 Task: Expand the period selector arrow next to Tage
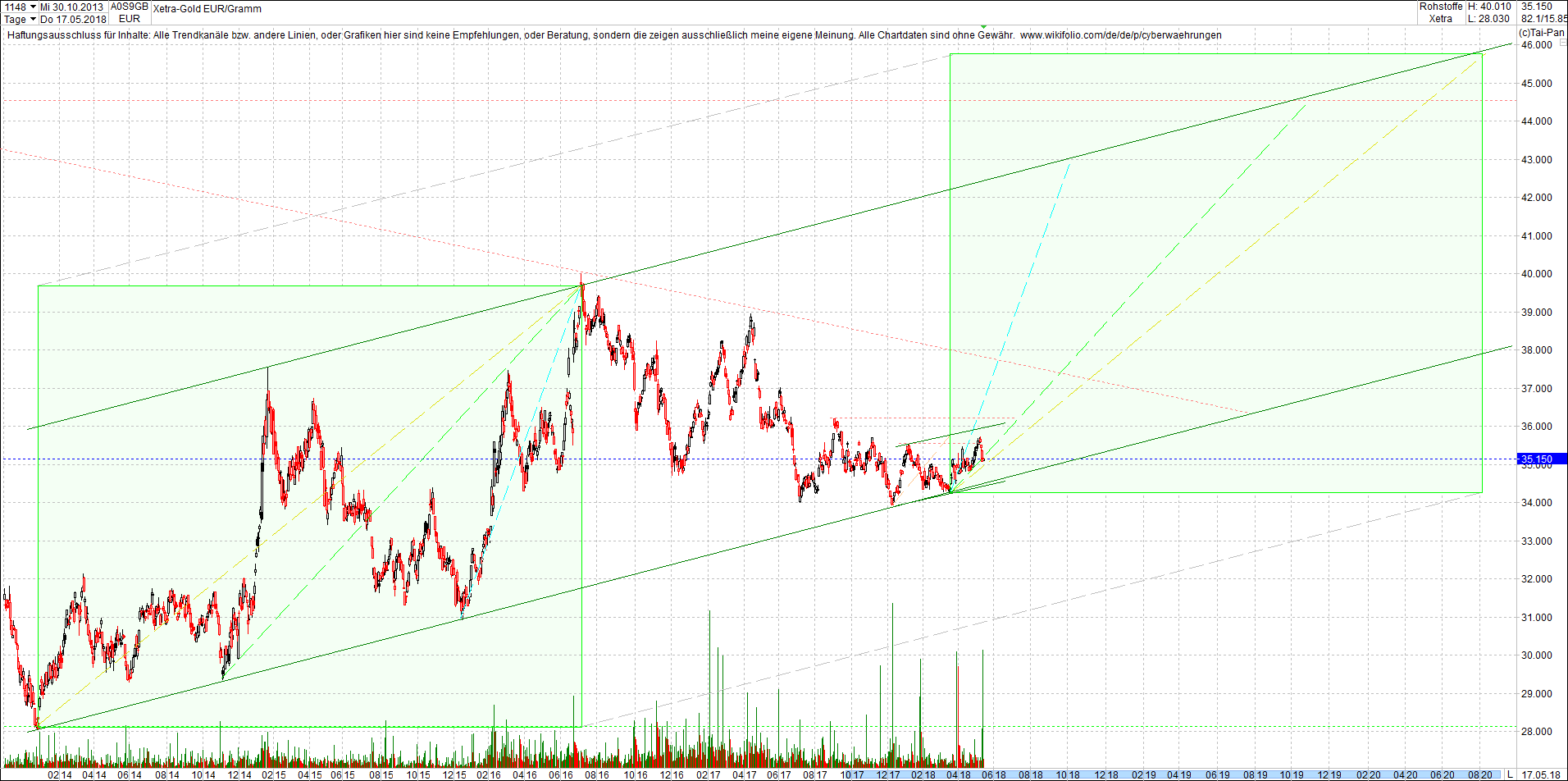pyautogui.click(x=31, y=18)
